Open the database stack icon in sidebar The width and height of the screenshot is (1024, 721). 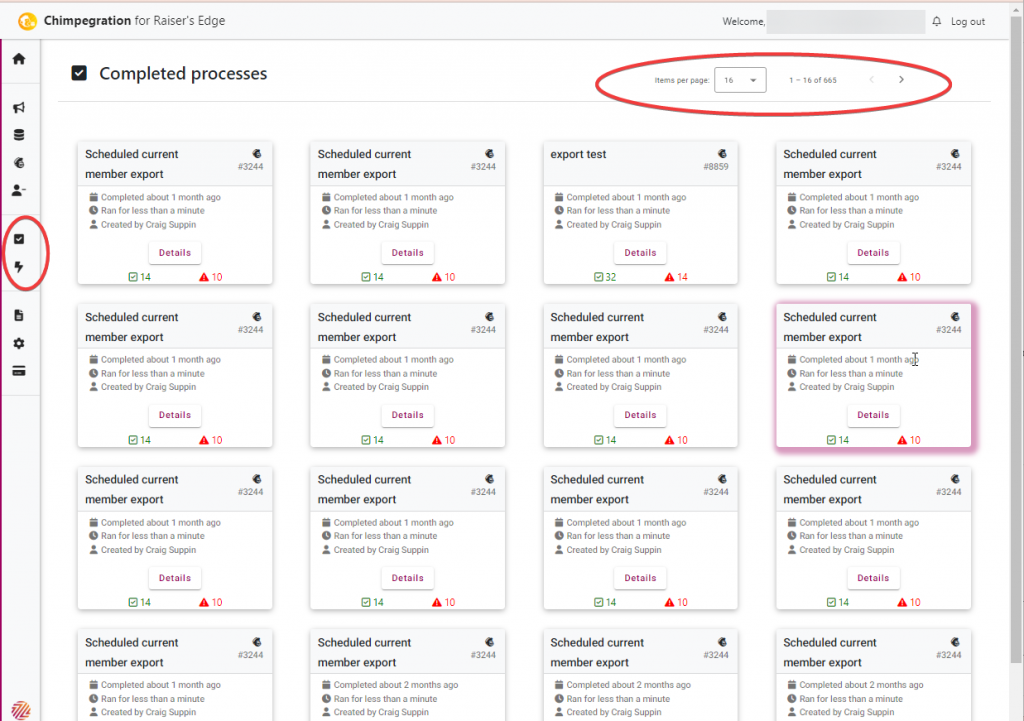[19, 135]
